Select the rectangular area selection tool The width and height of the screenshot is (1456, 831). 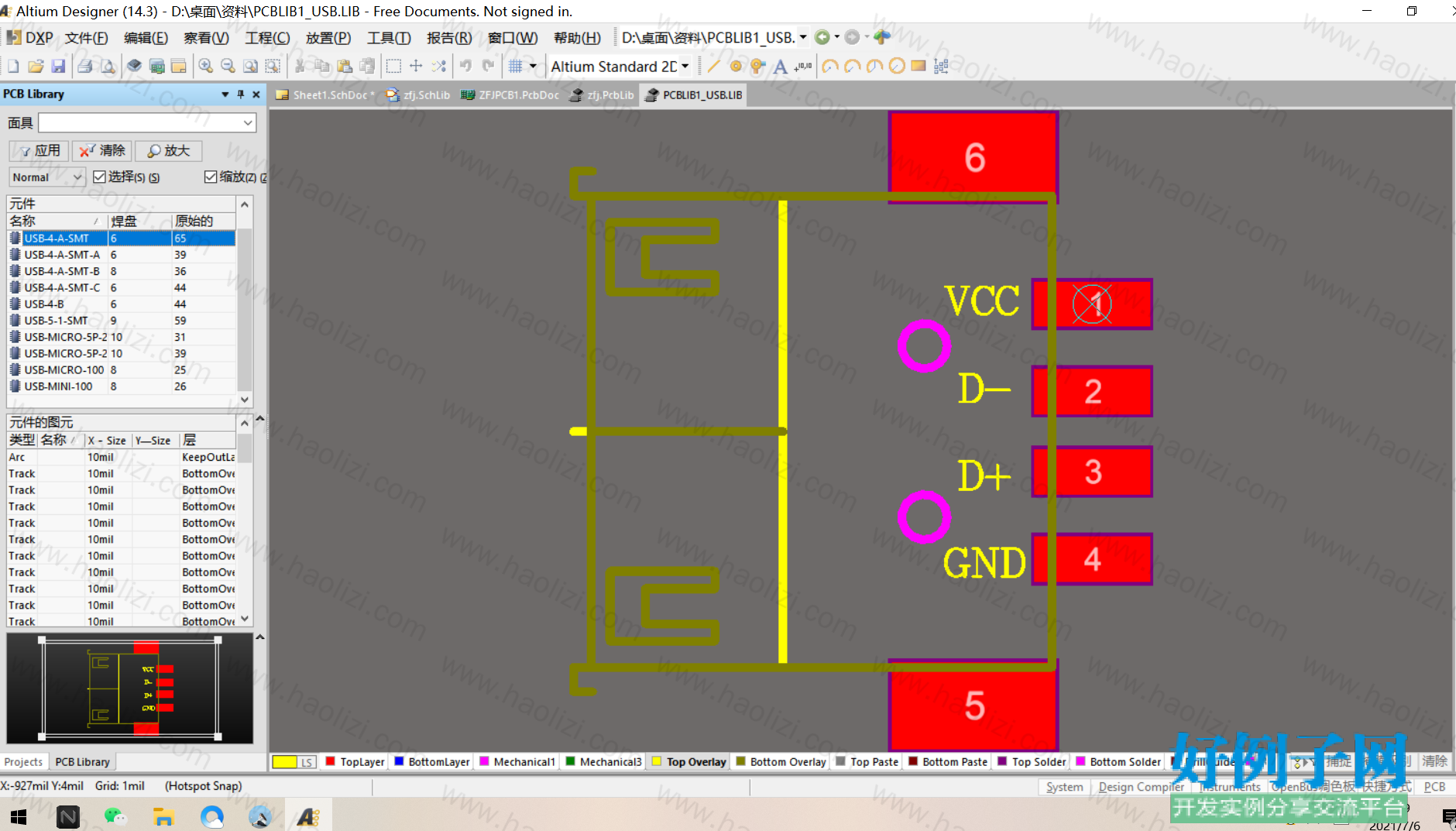tap(393, 67)
